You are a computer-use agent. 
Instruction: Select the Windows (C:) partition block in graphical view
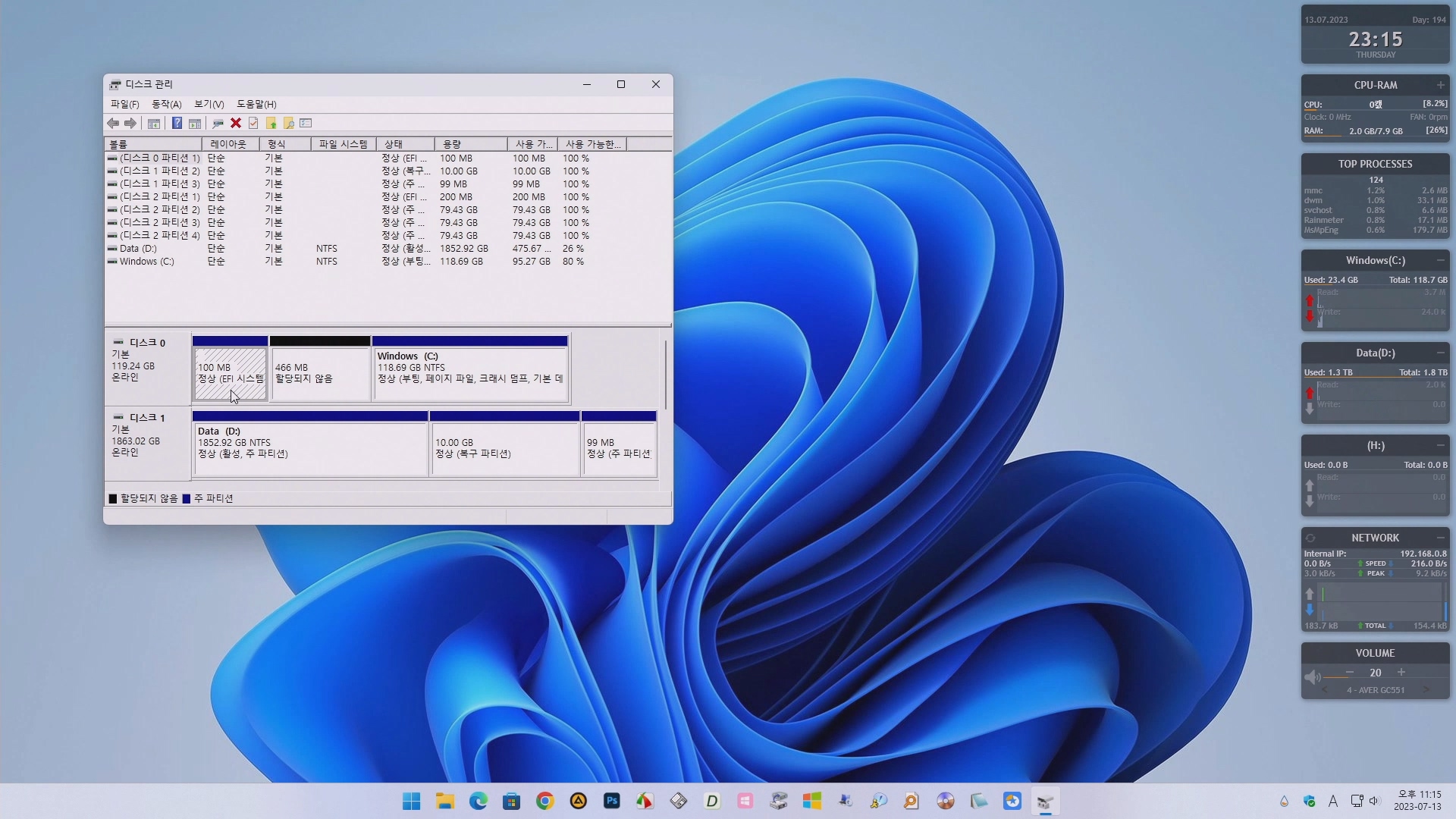(470, 369)
